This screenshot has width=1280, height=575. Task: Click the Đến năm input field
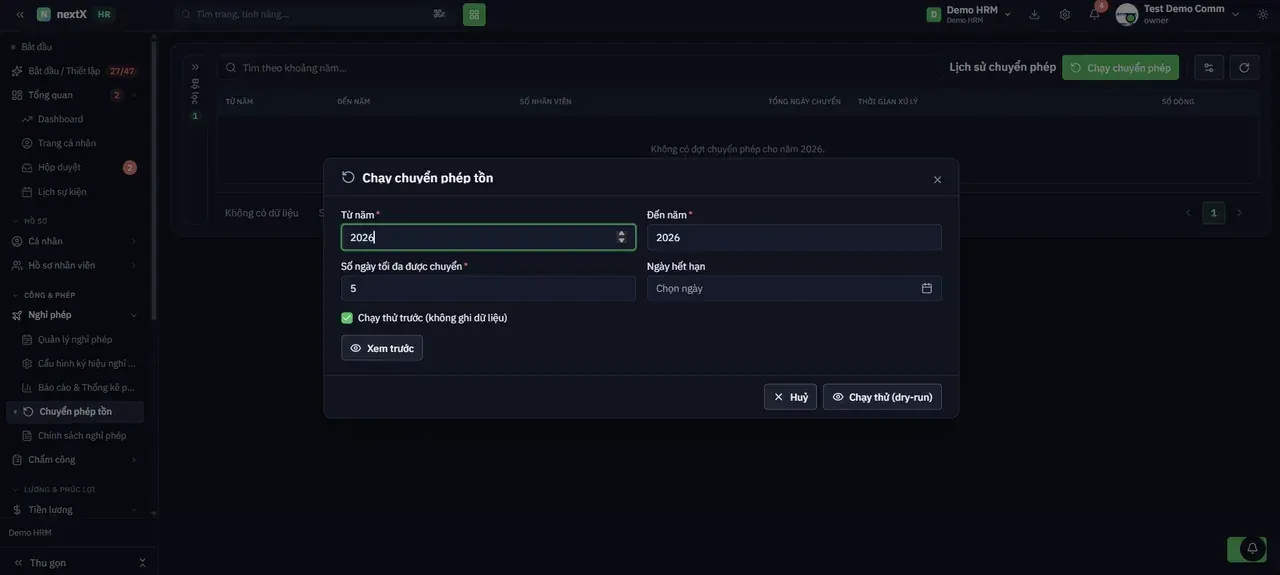tap(794, 237)
